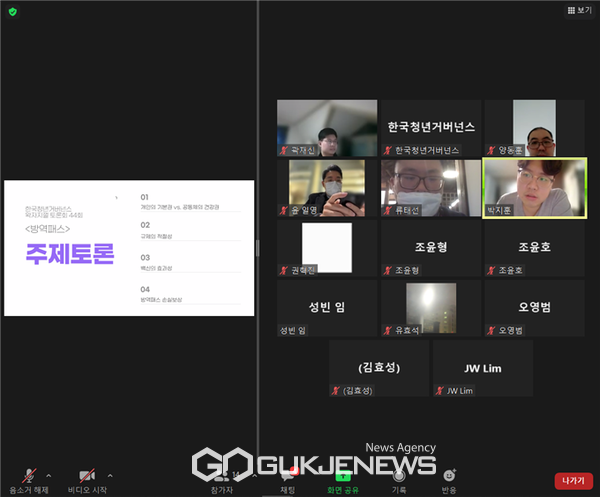Viewport: 600px width, 497px height.
Task: Select the JW Lim participant tile
Action: pyautogui.click(x=483, y=368)
